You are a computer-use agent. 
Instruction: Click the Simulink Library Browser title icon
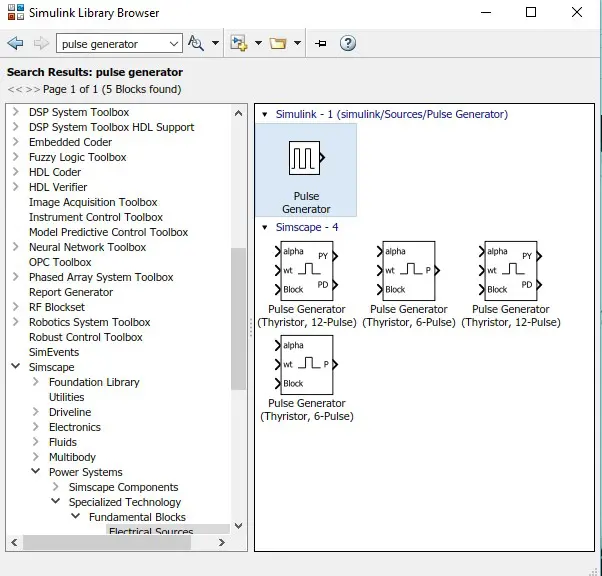[13, 13]
